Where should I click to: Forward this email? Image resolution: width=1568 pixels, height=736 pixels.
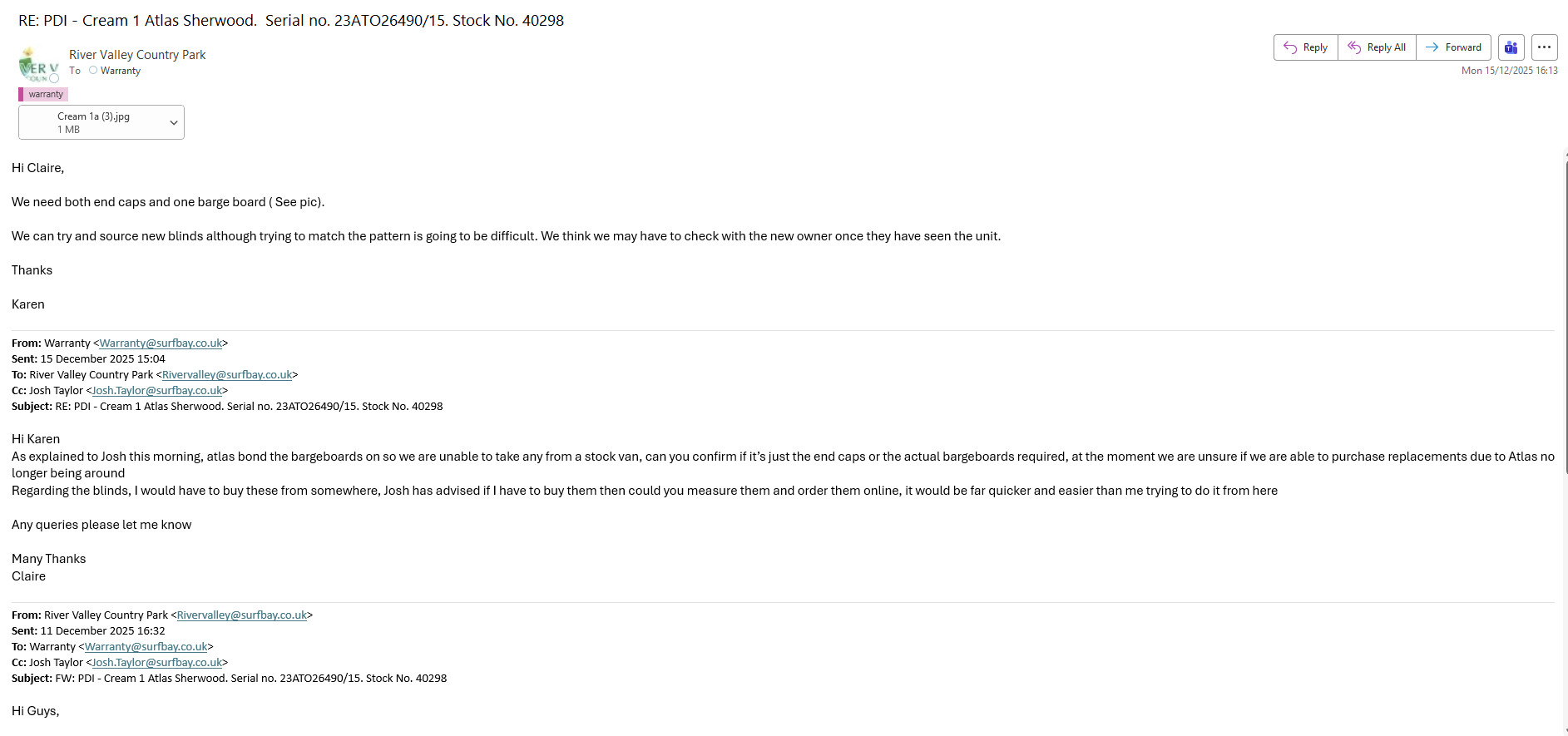pyautogui.click(x=1453, y=47)
